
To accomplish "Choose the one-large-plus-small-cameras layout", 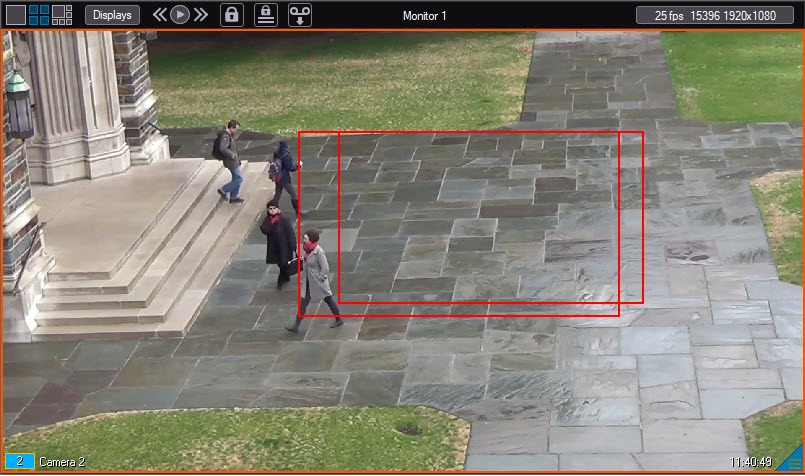I will (62, 15).
